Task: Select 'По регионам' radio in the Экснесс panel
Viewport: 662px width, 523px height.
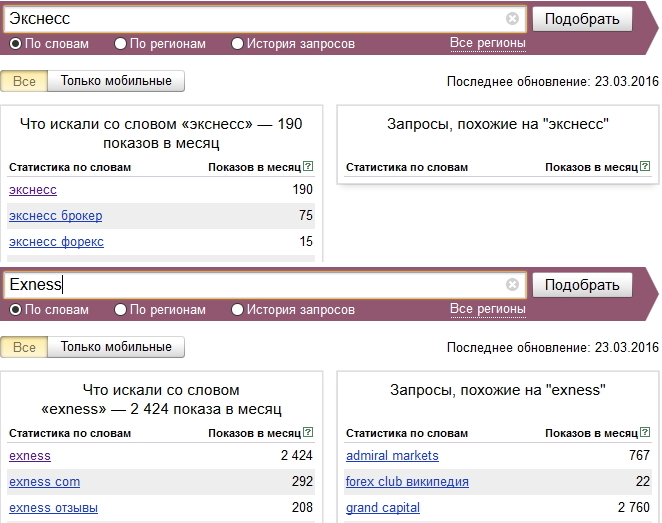Action: (x=120, y=43)
